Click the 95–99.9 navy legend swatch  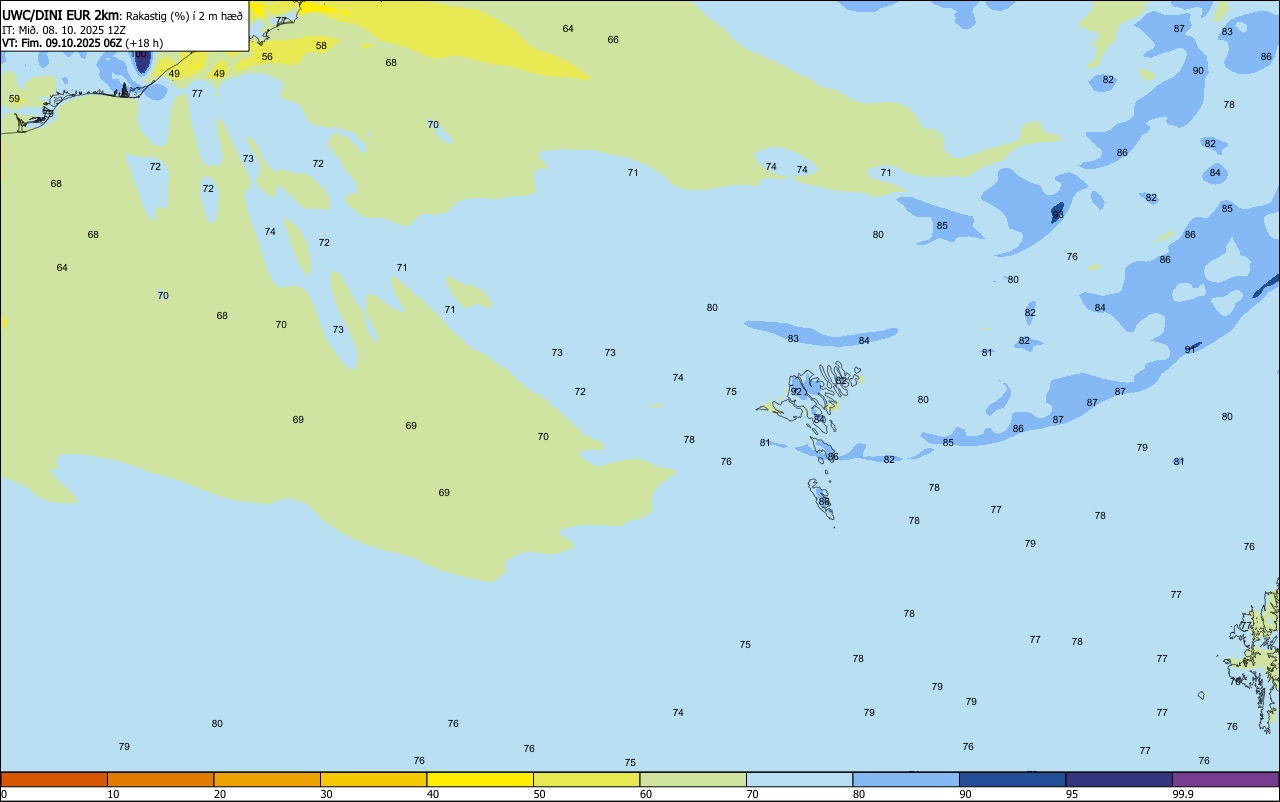pyautogui.click(x=1119, y=779)
